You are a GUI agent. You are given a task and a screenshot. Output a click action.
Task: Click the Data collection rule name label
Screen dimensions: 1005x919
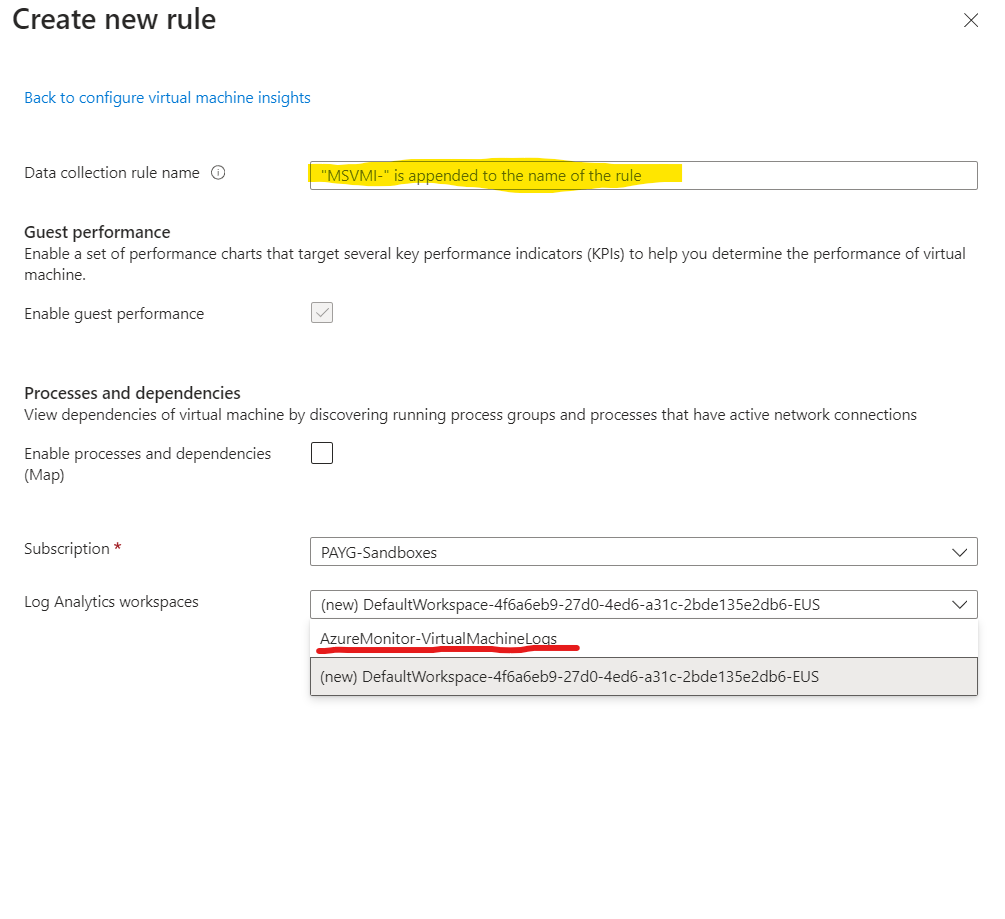coord(112,173)
